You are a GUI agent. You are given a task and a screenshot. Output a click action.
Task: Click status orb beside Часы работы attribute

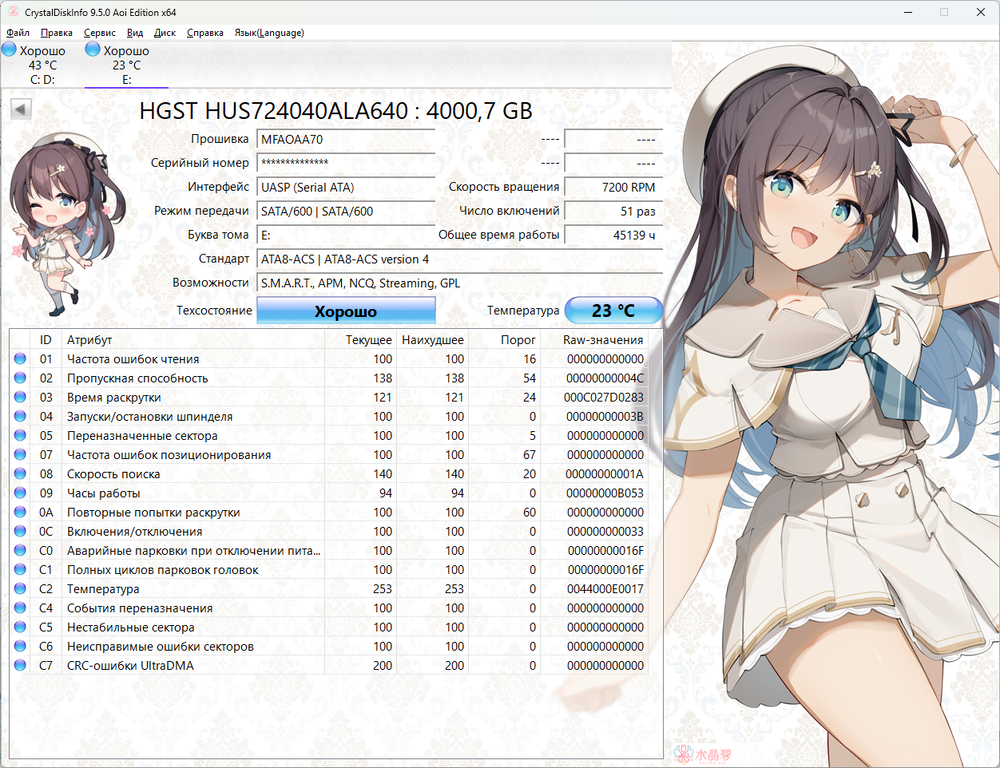pos(20,494)
